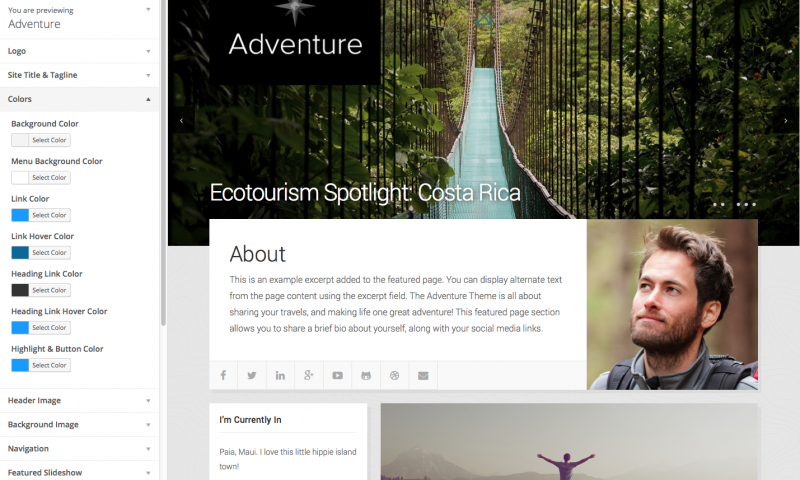Viewport: 800px width, 480px height.
Task: Open the Navigation settings section
Action: pyautogui.click(x=80, y=448)
